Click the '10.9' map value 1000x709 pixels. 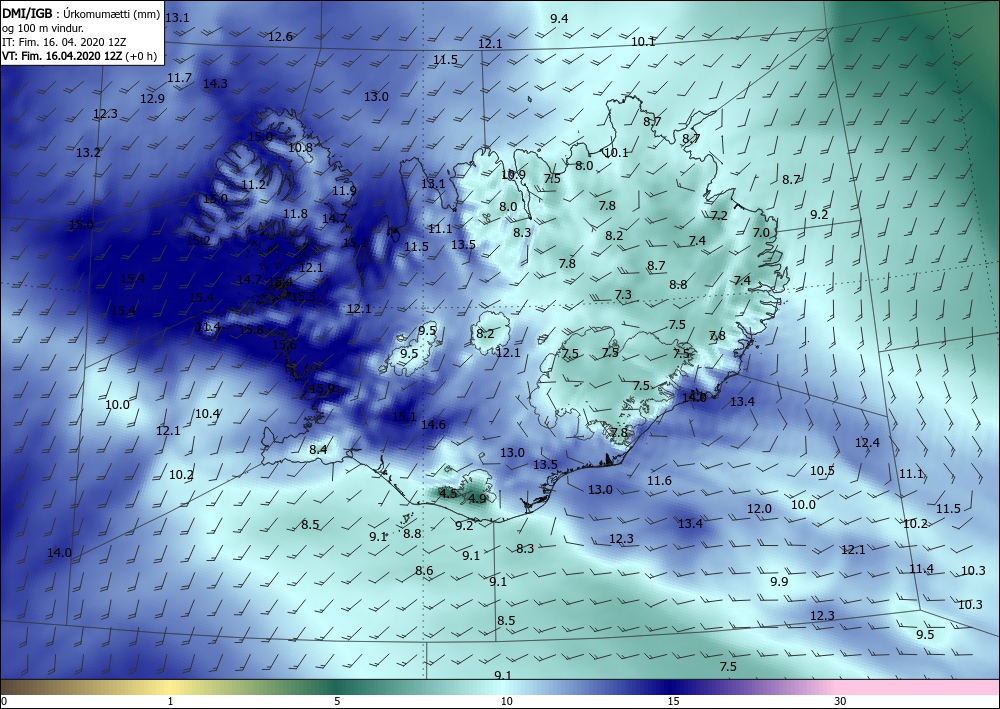coord(513,175)
